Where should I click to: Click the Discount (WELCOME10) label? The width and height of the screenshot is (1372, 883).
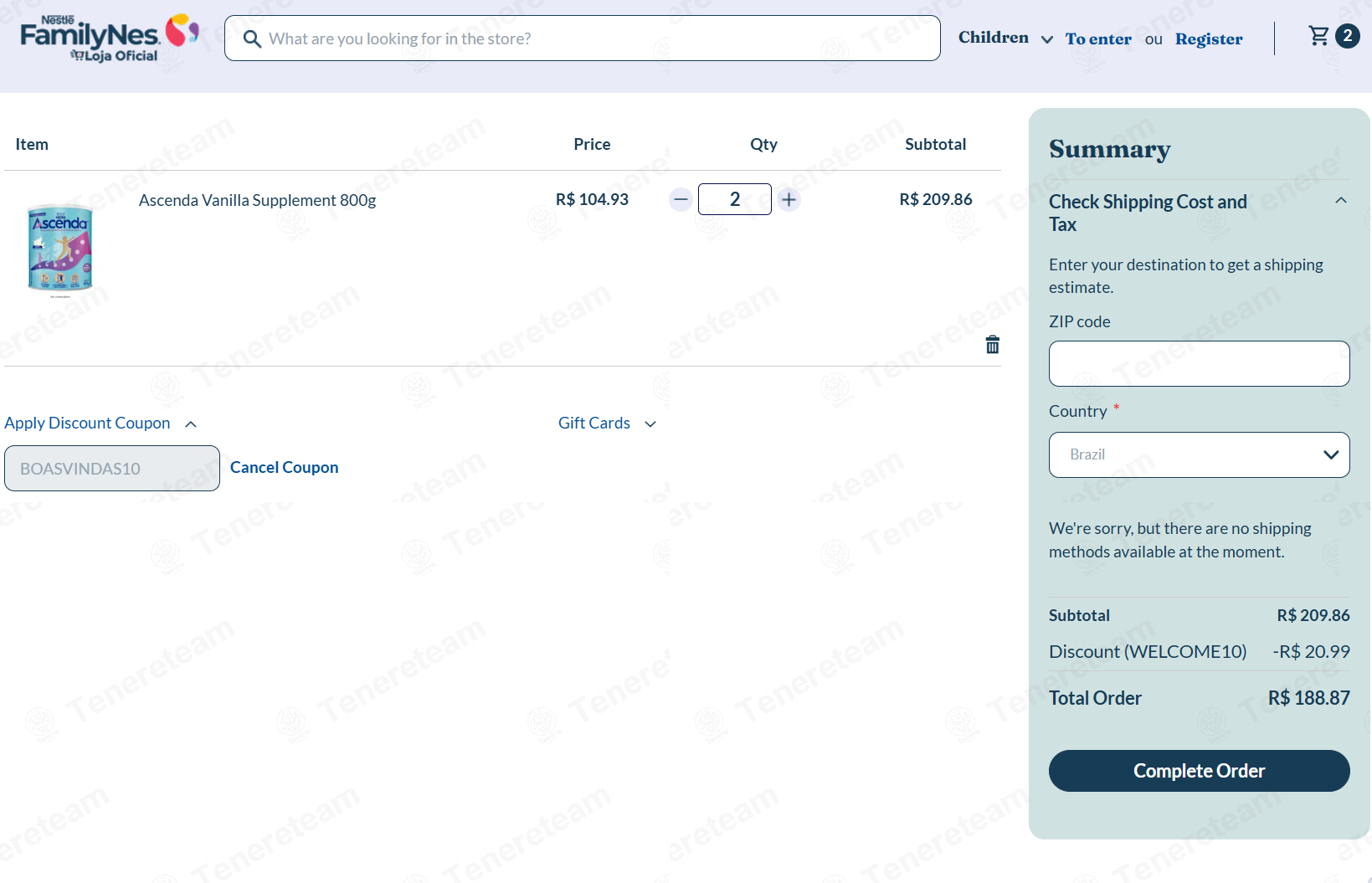[x=1148, y=651]
